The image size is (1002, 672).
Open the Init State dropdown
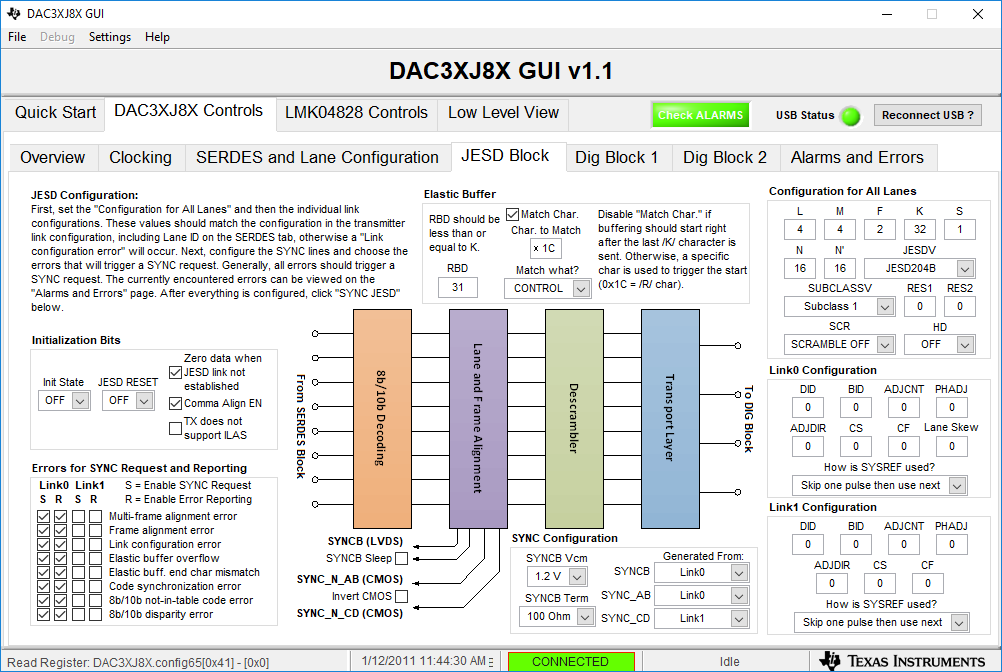[x=64, y=401]
